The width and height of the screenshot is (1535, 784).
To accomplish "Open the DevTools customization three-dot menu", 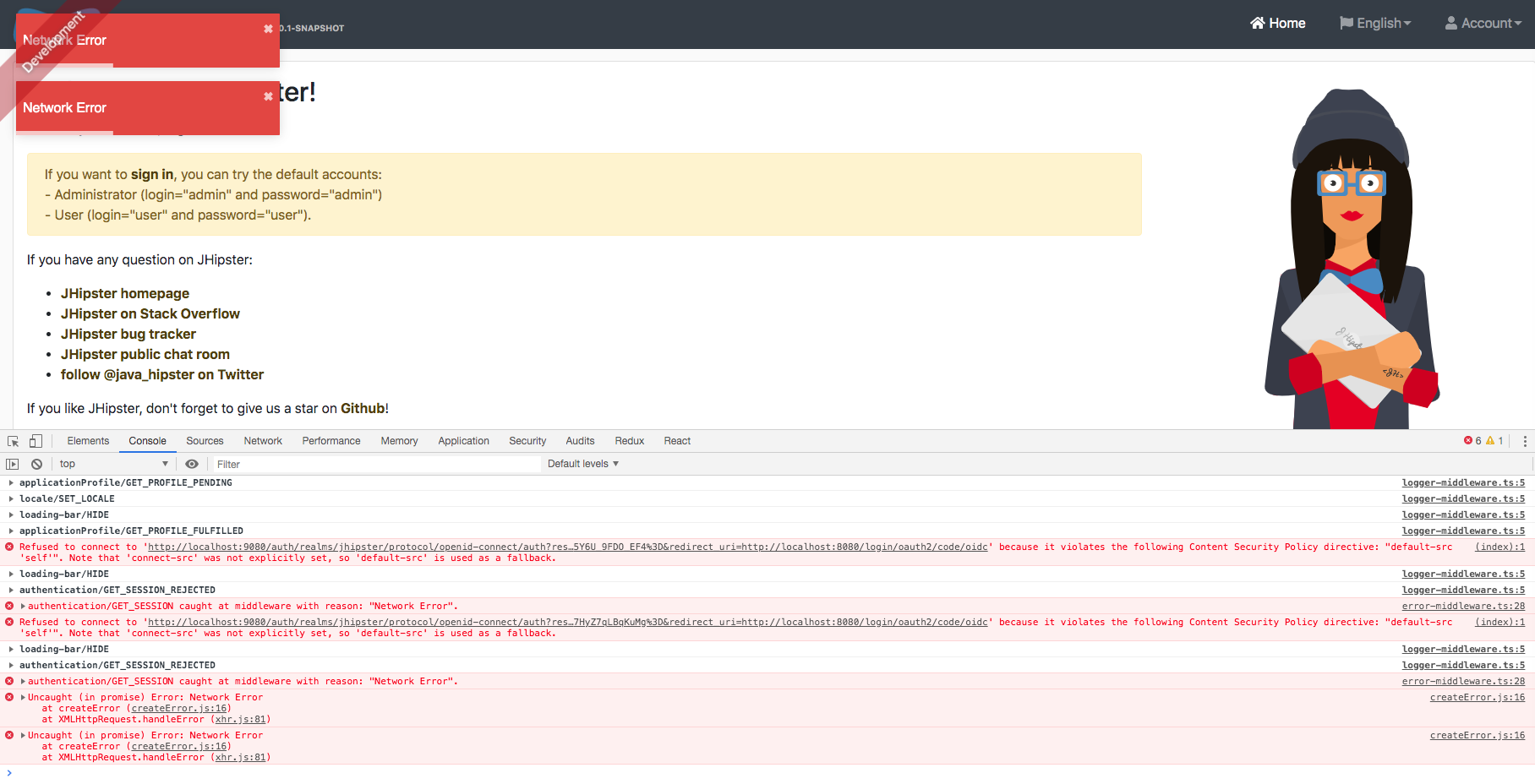I will pyautogui.click(x=1525, y=440).
